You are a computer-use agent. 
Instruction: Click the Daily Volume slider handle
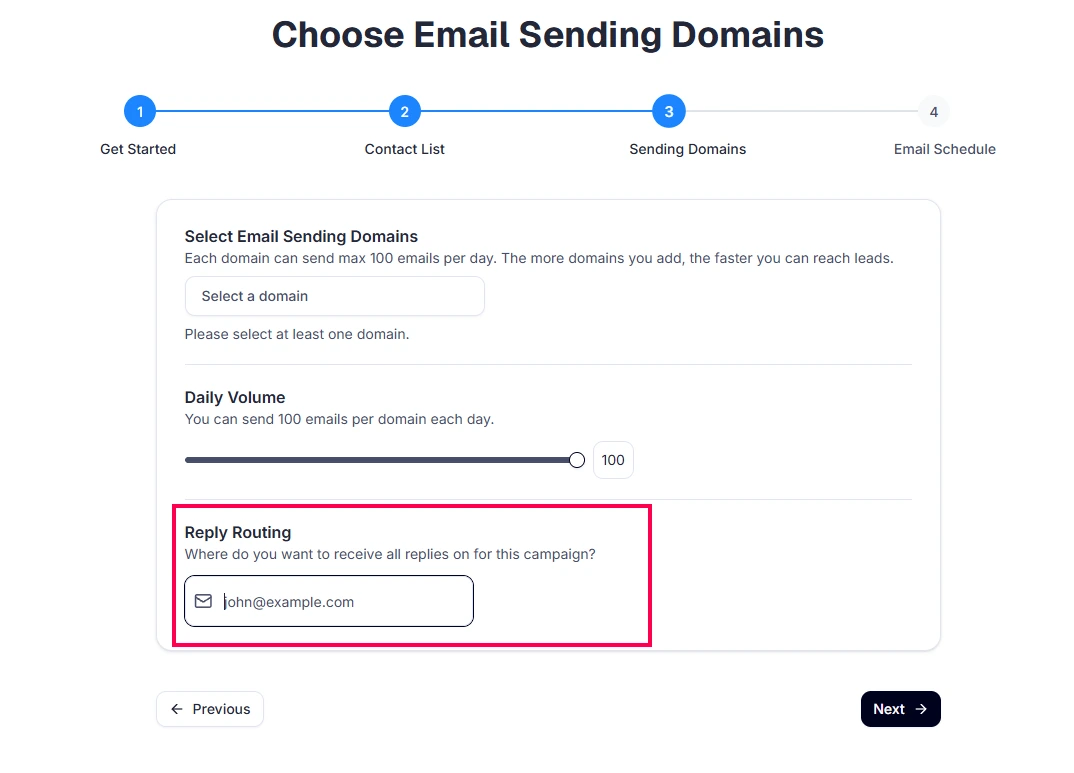577,460
